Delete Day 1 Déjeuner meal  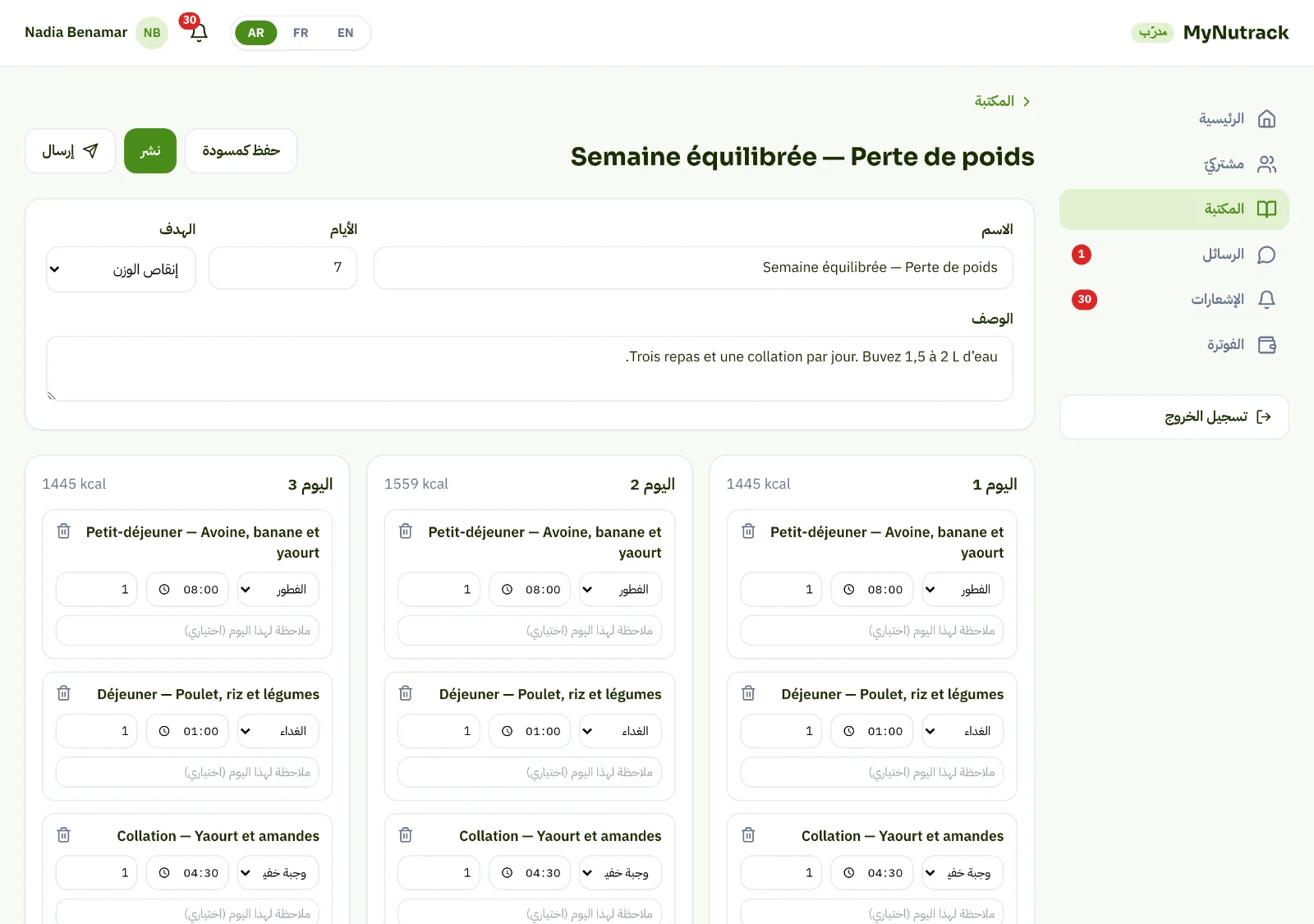[x=748, y=693]
